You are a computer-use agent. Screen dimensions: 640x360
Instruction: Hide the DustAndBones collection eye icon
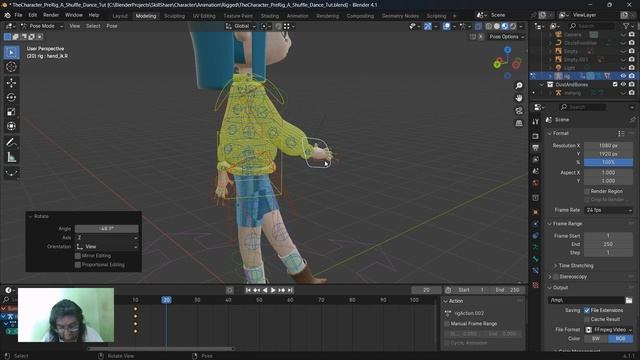[x=623, y=84]
